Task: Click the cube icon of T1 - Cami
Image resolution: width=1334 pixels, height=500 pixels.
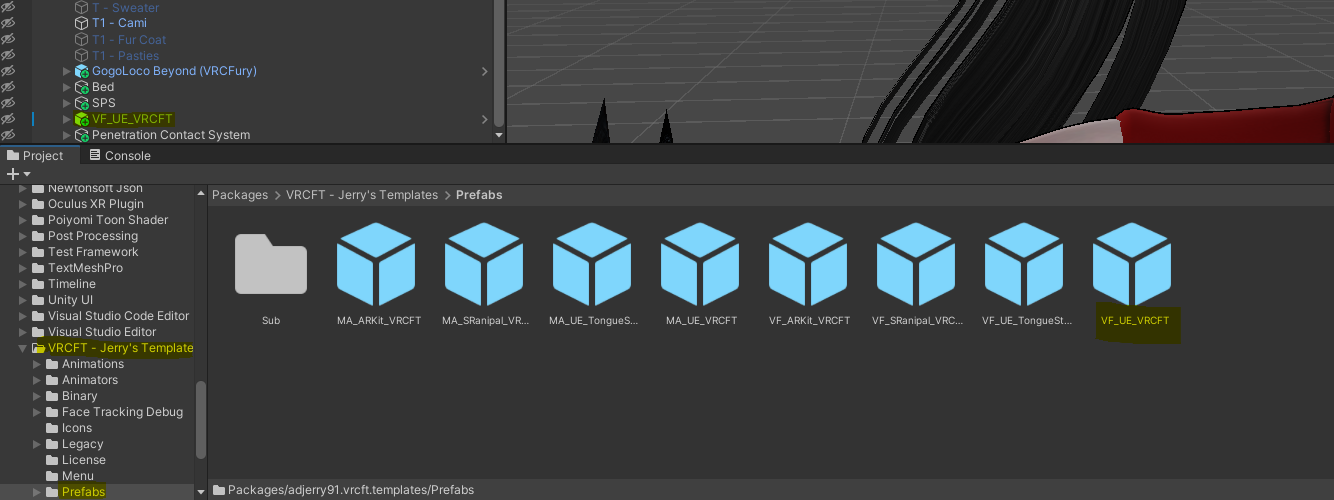Action: pyautogui.click(x=82, y=23)
